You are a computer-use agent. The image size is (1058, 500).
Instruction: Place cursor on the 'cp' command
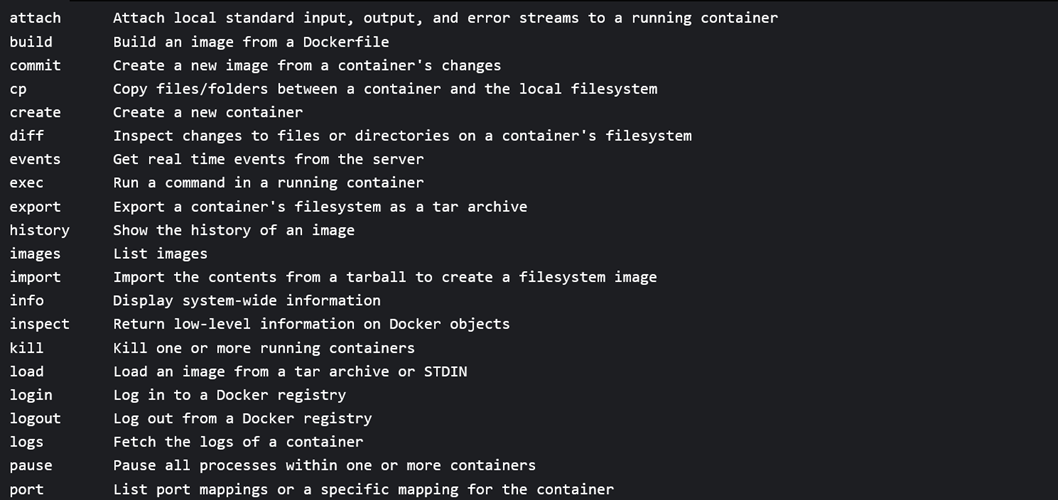(18, 89)
